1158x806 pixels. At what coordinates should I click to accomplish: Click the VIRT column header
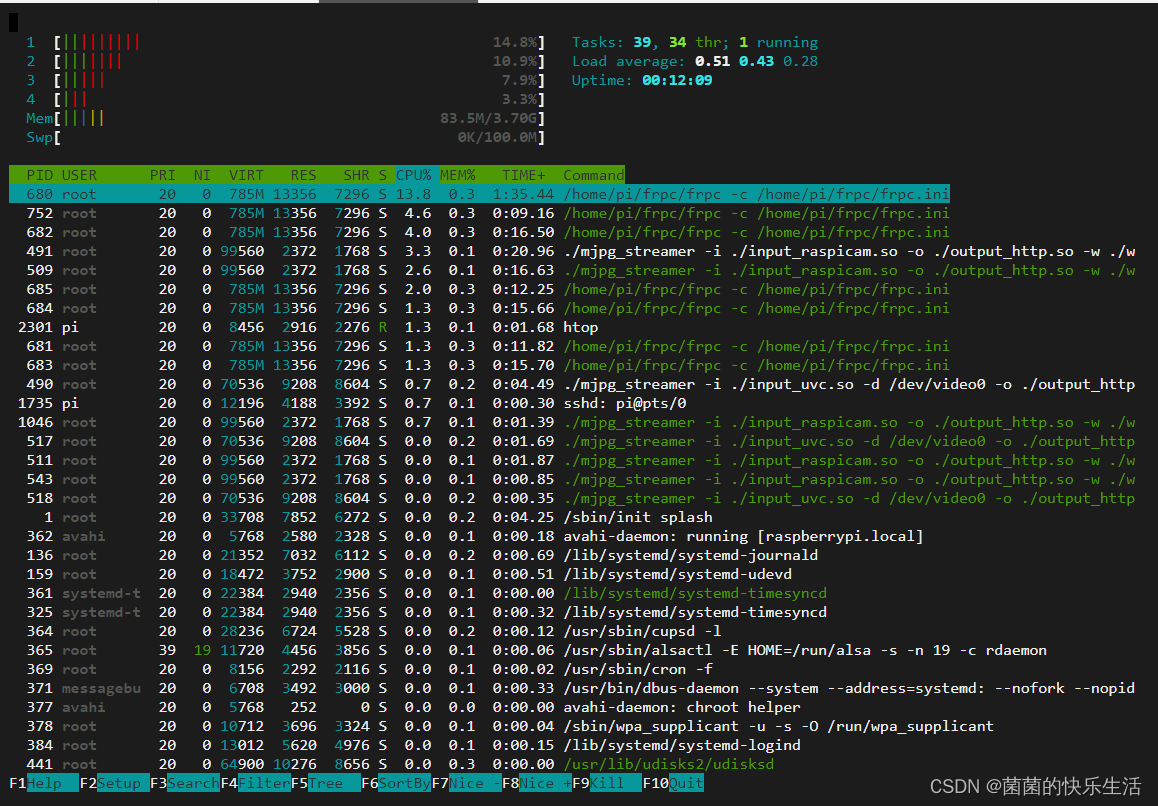click(x=246, y=175)
